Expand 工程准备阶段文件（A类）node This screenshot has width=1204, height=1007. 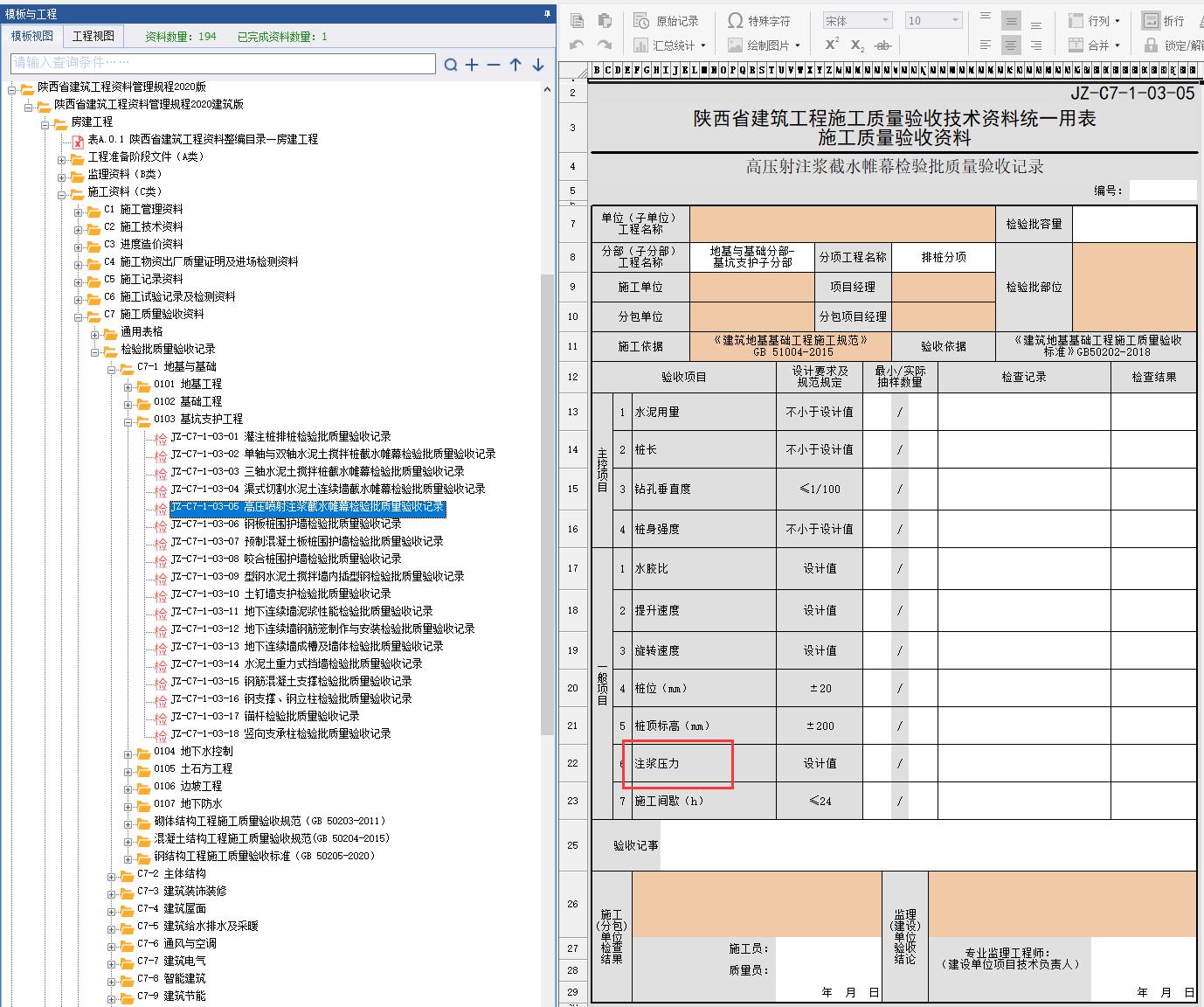pyautogui.click(x=61, y=159)
